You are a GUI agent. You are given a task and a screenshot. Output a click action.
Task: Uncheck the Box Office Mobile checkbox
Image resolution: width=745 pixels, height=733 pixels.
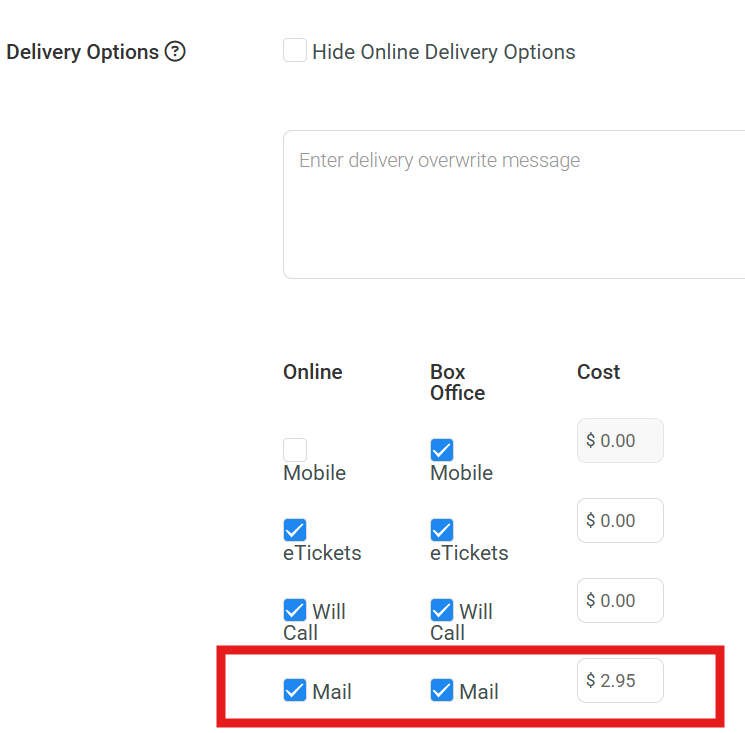442,449
